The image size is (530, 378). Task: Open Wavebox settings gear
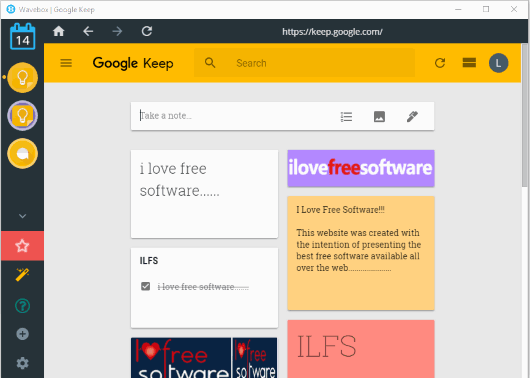coord(22,363)
